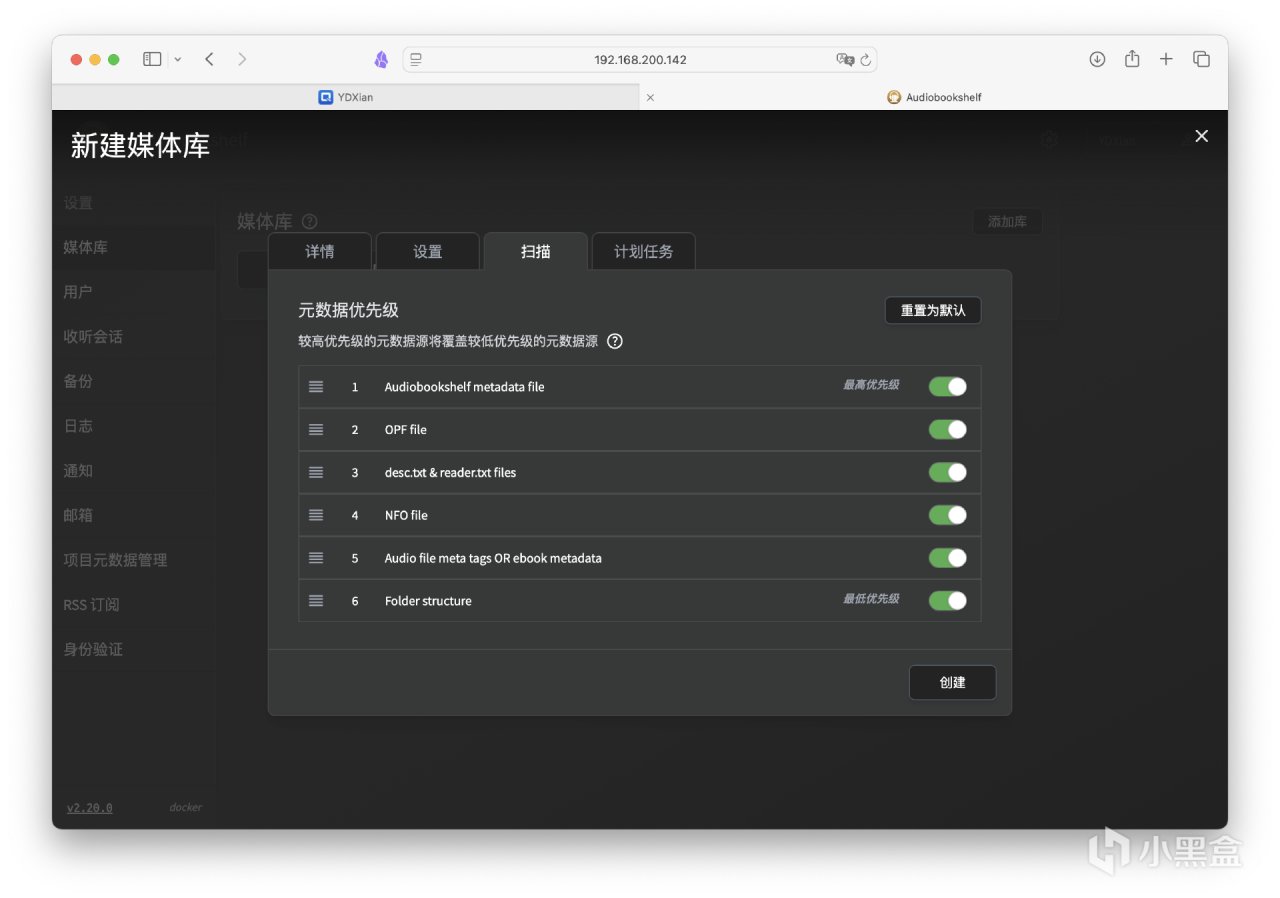Image resolution: width=1280 pixels, height=898 pixels.
Task: Click drag handle for Audiobookshelf metadata file
Action: tap(316, 387)
